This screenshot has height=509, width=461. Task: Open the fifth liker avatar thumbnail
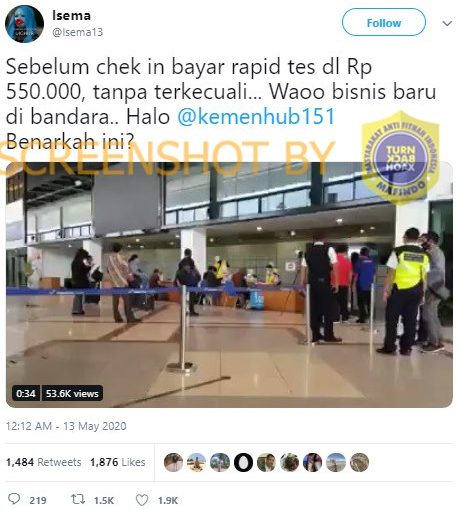266,462
